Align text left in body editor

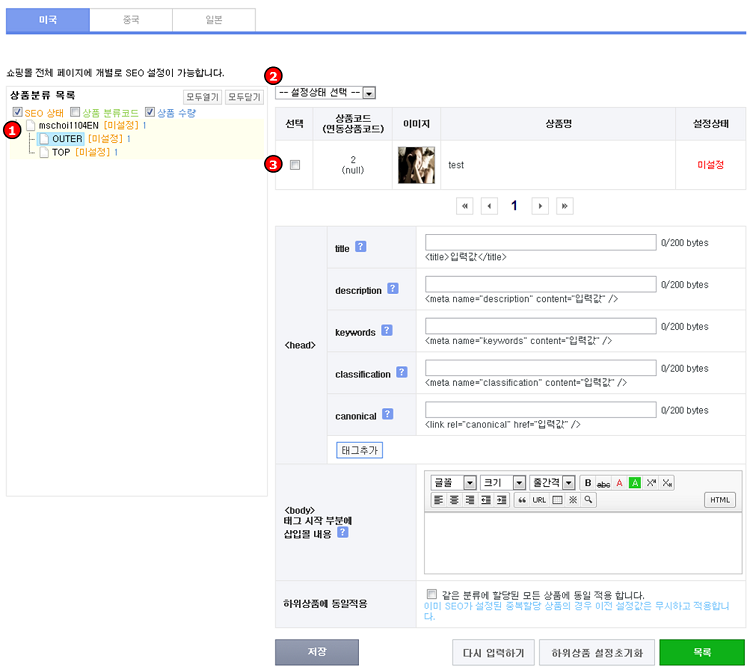438,500
